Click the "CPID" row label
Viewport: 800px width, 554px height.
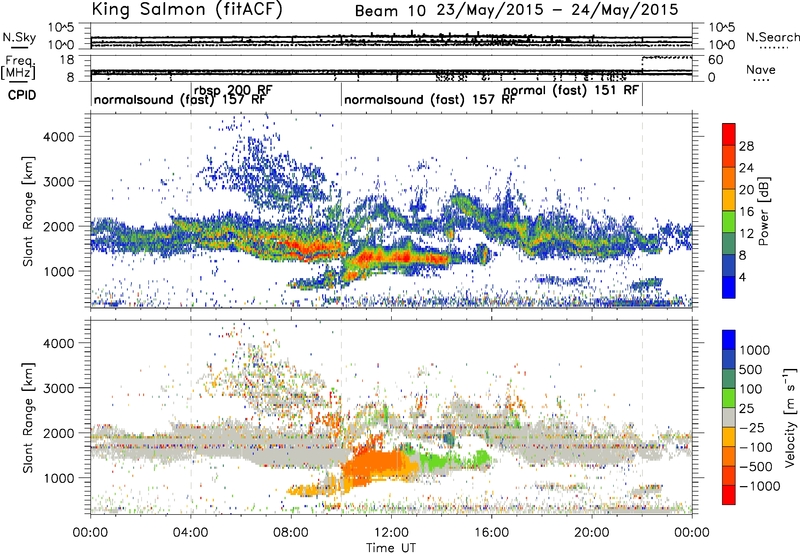(22, 95)
